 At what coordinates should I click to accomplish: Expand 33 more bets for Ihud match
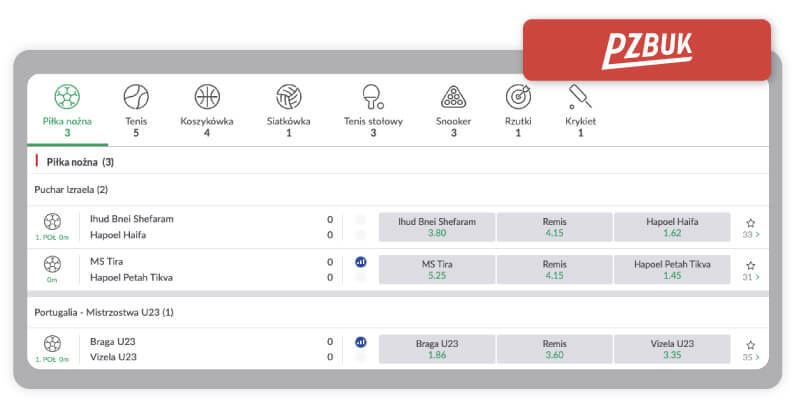pyautogui.click(x=750, y=235)
